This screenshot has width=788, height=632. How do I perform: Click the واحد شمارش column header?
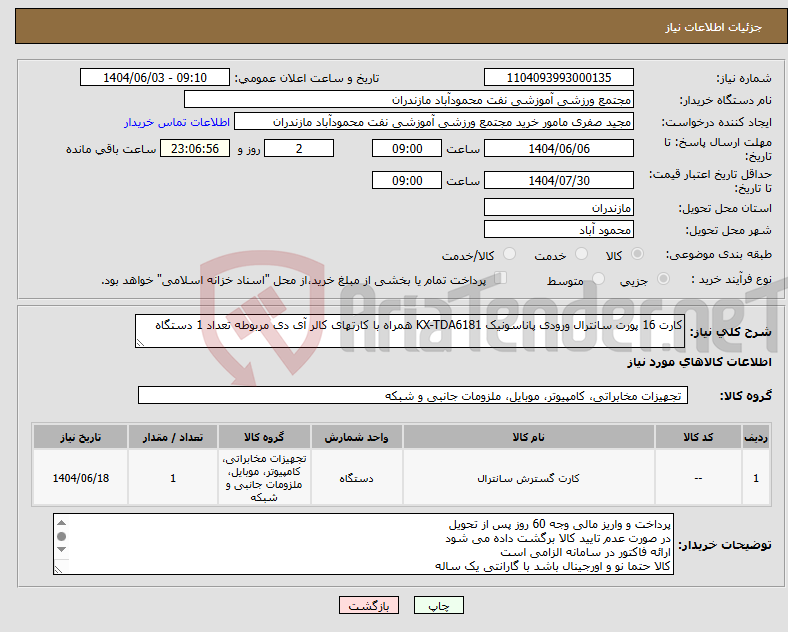[356, 437]
